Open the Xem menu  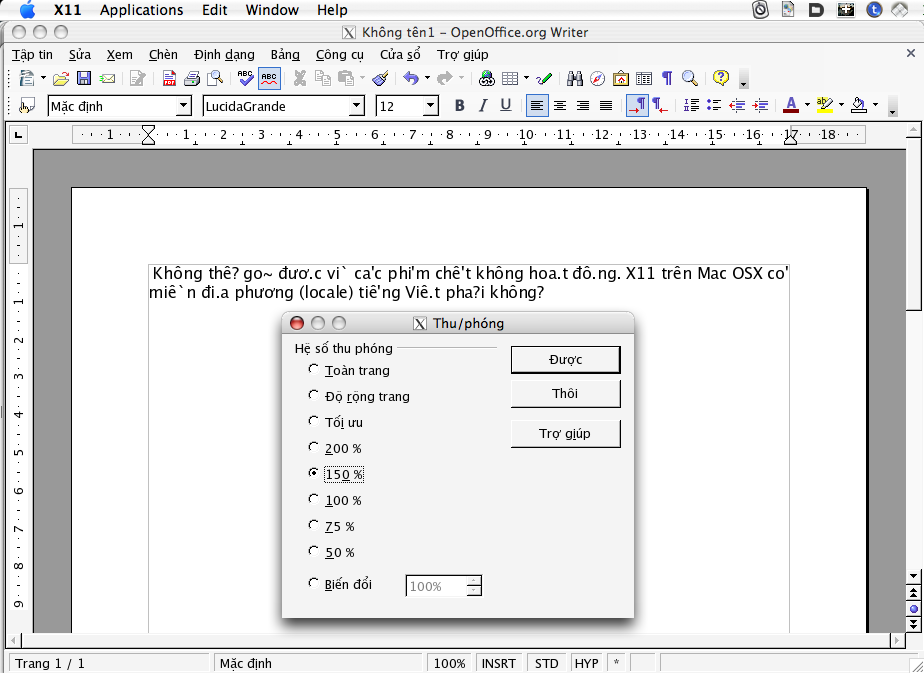point(120,55)
